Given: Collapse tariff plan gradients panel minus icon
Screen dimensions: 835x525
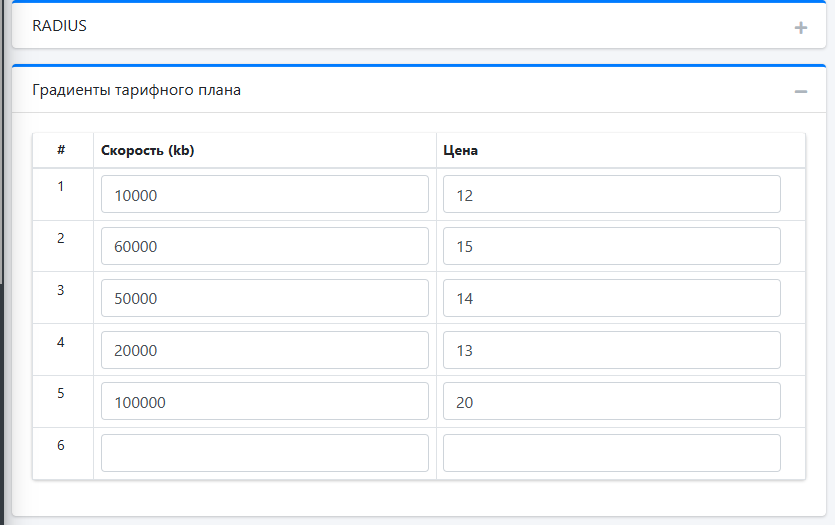Looking at the screenshot, I should [800, 92].
